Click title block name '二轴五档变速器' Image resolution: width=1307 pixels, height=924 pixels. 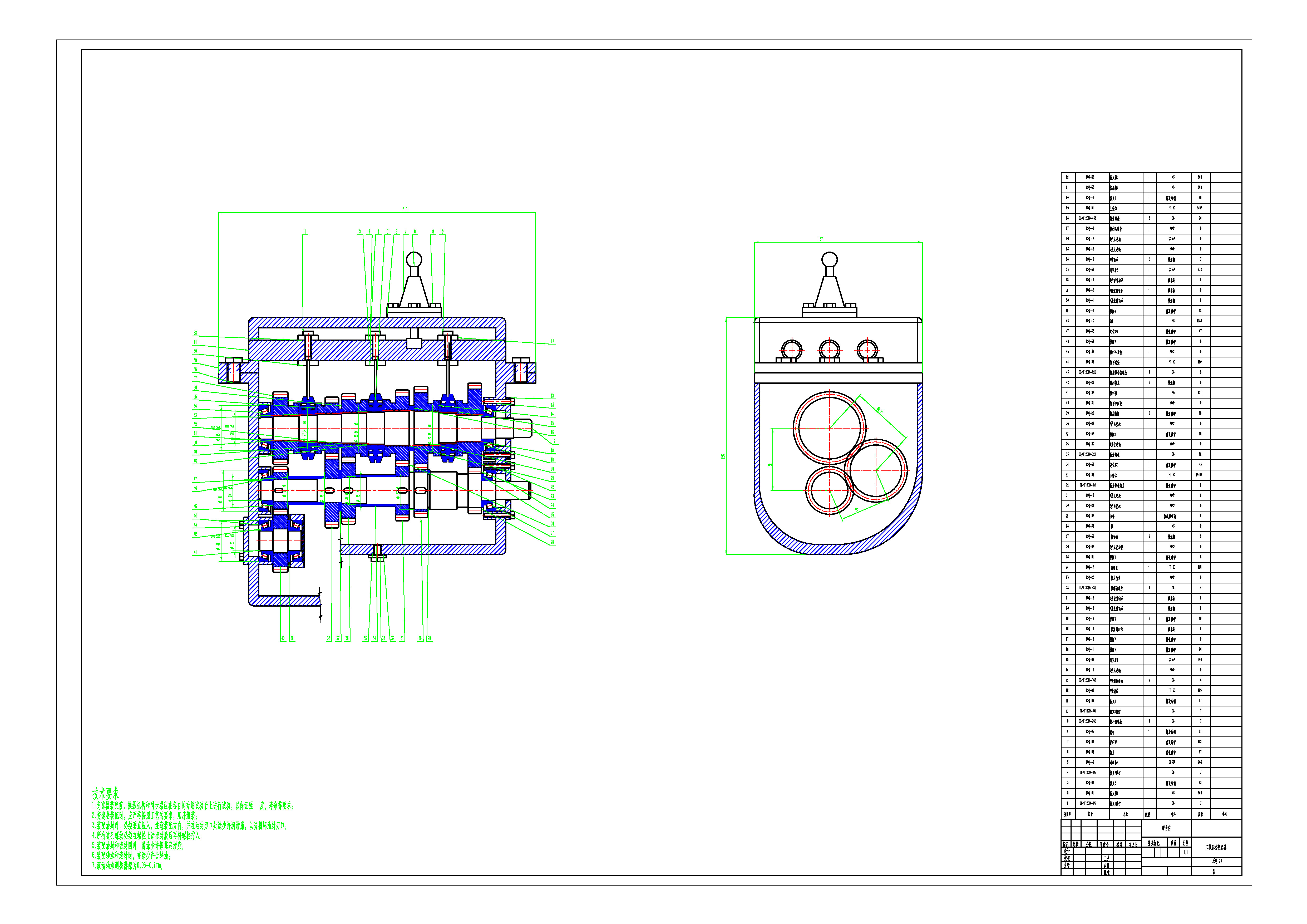[1216, 847]
